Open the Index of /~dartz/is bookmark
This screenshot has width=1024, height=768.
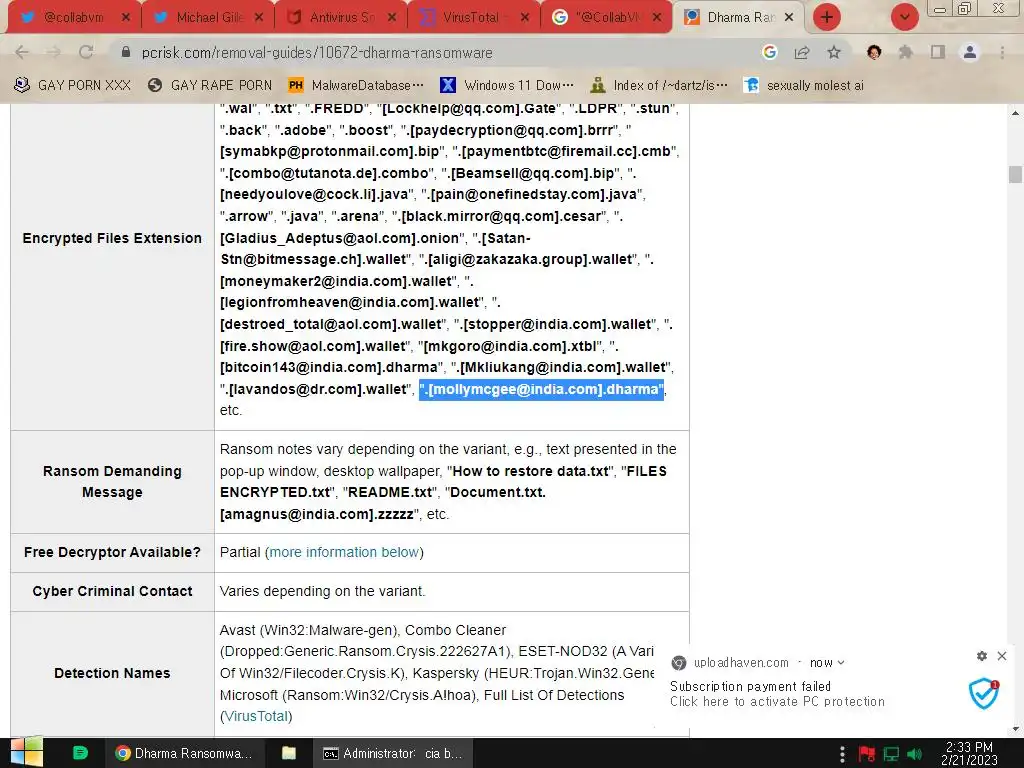tap(658, 85)
